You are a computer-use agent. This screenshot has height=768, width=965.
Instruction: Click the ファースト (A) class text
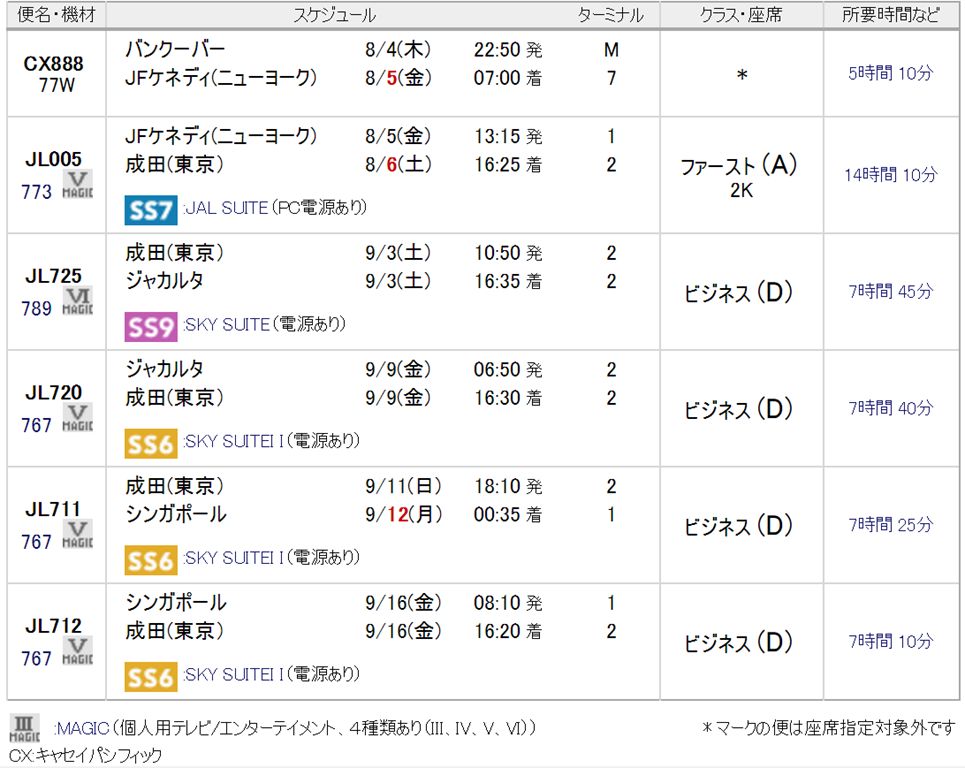[739, 166]
